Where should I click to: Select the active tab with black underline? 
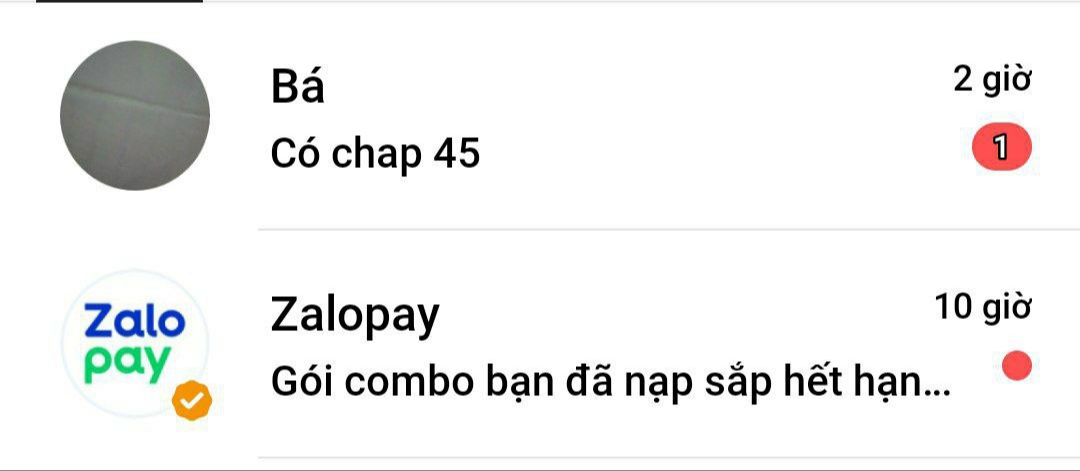tap(119, 1)
